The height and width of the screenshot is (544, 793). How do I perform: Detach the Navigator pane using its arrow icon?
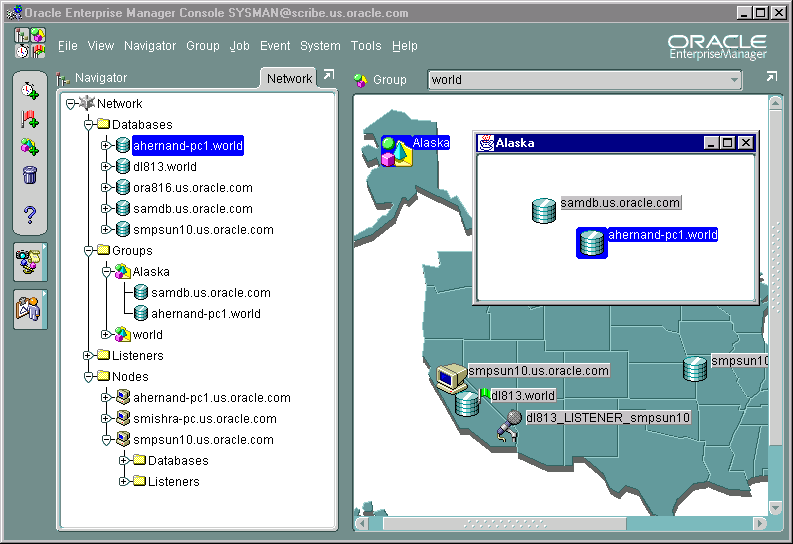click(x=329, y=76)
